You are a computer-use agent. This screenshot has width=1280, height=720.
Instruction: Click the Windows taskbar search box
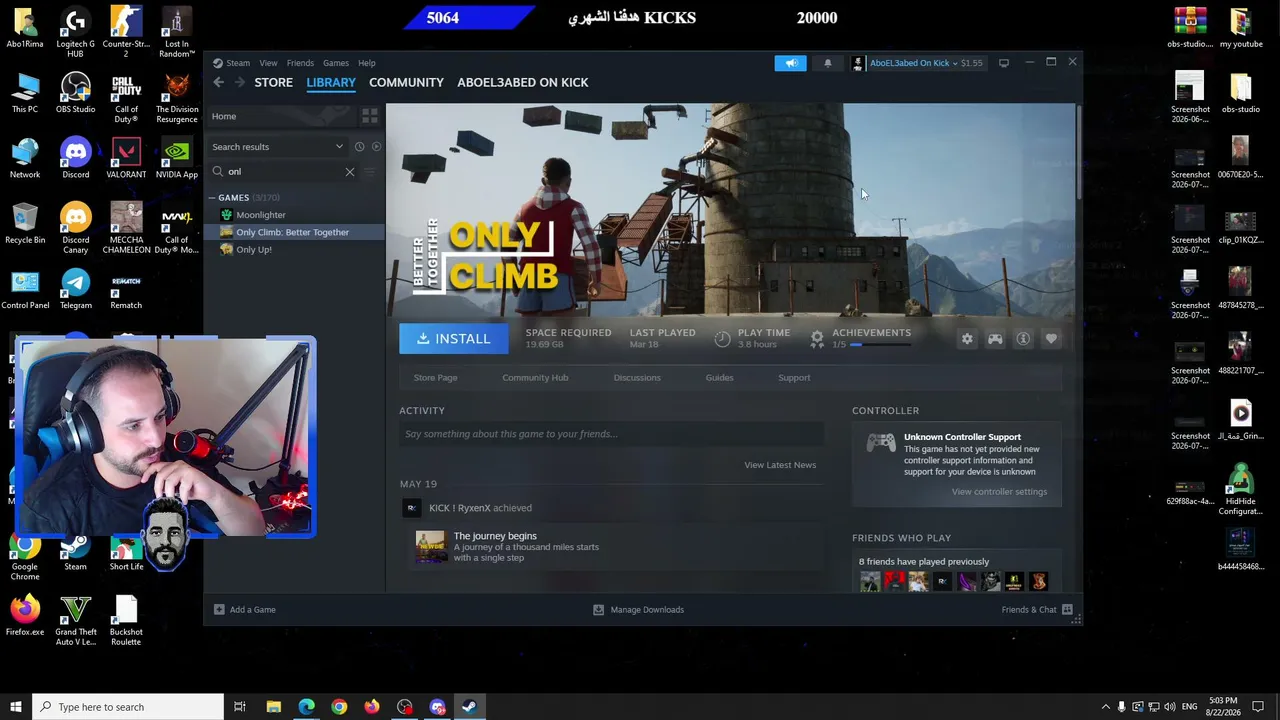[128, 707]
